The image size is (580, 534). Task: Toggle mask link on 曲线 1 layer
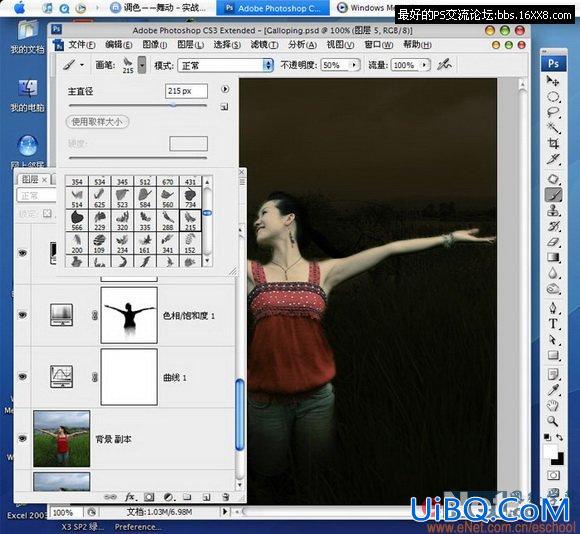coord(95,377)
